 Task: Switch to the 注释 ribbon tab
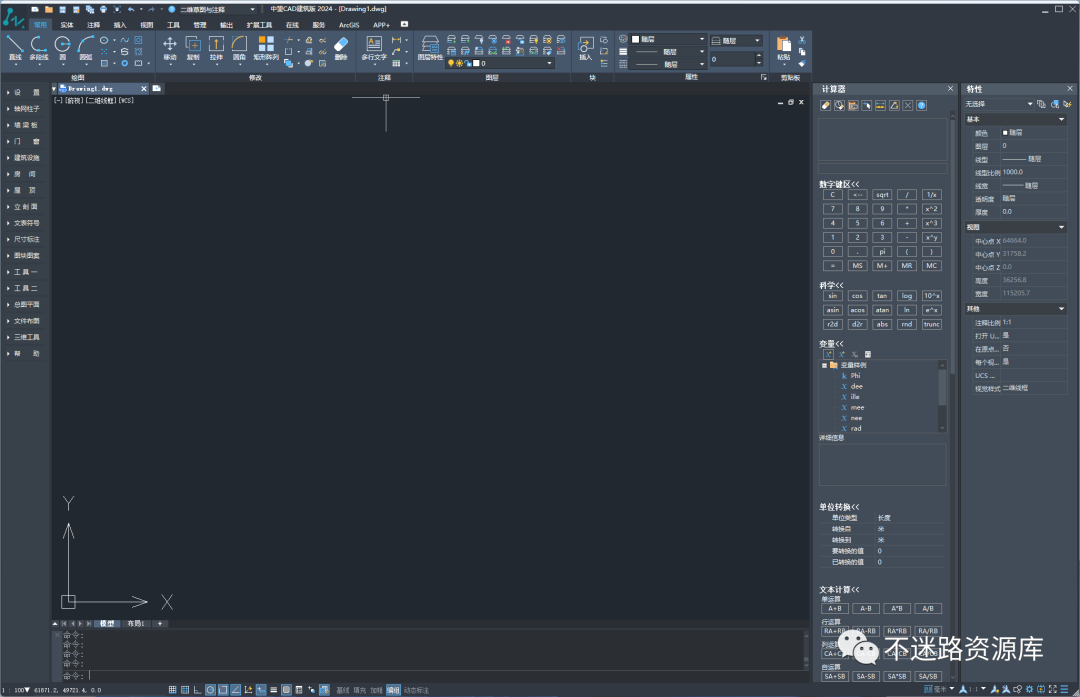coord(94,25)
